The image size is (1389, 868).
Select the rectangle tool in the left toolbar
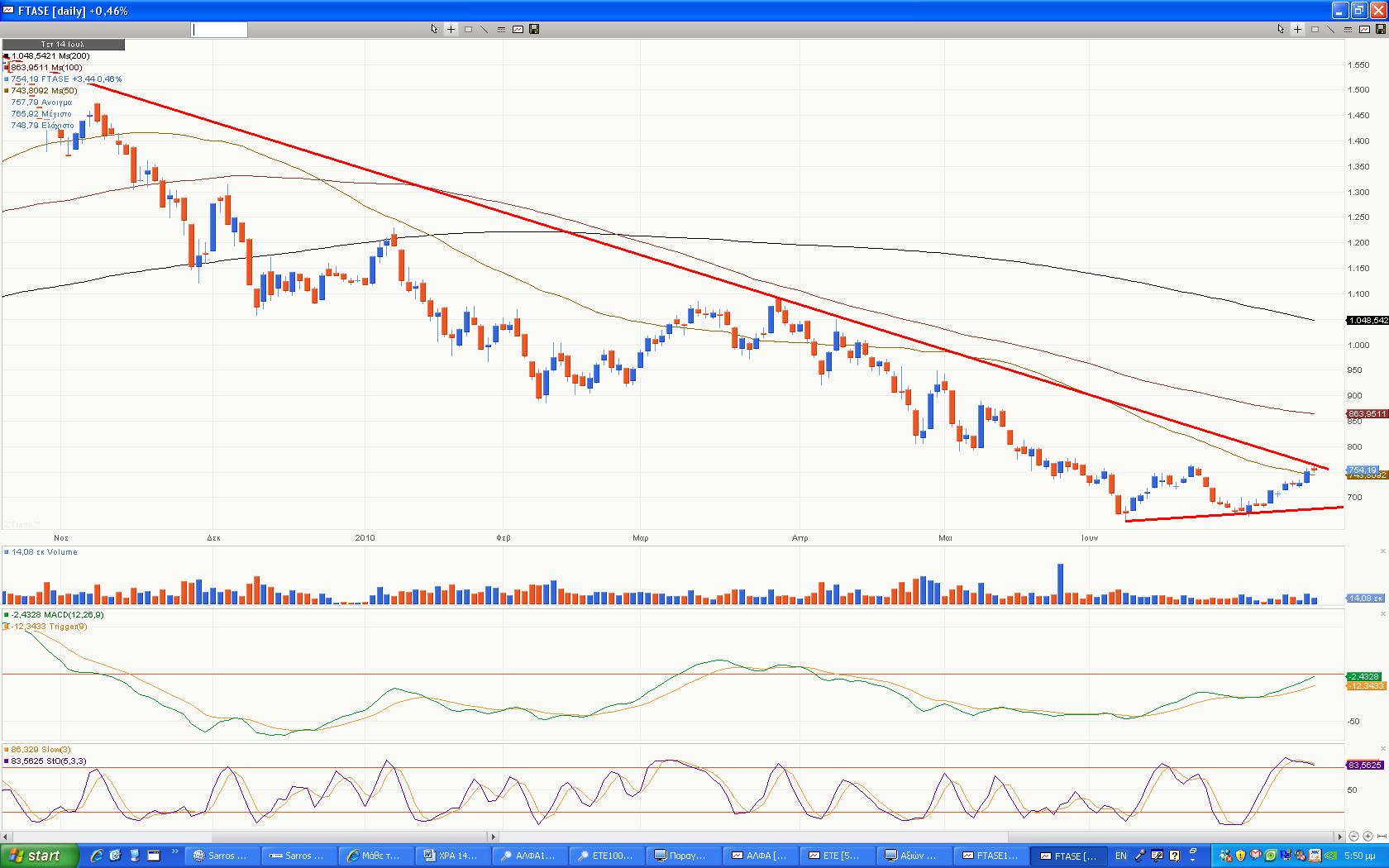(468, 29)
